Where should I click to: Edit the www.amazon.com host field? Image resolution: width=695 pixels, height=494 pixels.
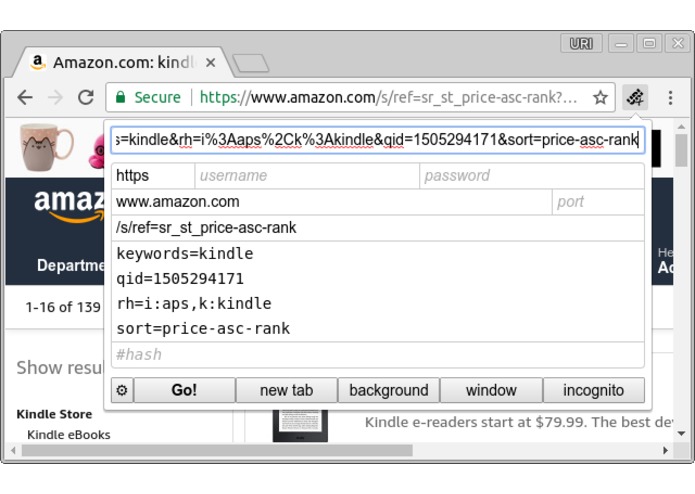(x=332, y=202)
